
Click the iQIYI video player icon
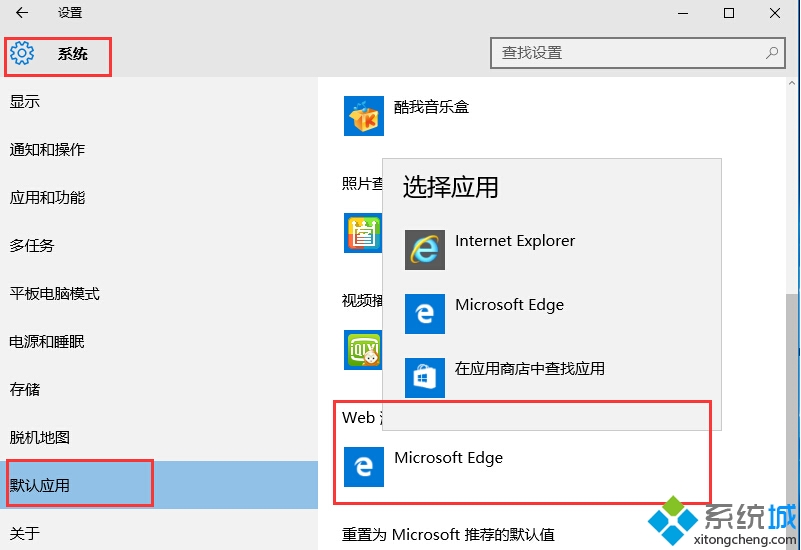click(363, 350)
